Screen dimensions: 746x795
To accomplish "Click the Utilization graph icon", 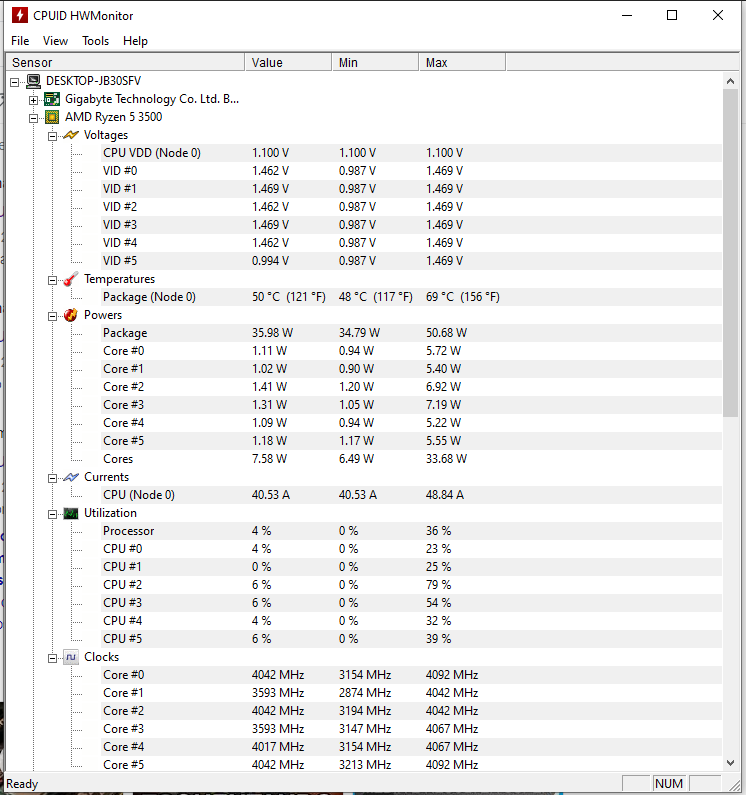I will pyautogui.click(x=71, y=513).
